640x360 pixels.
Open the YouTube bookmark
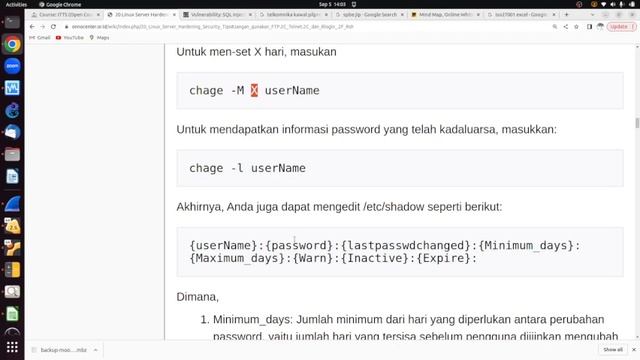coord(69,38)
